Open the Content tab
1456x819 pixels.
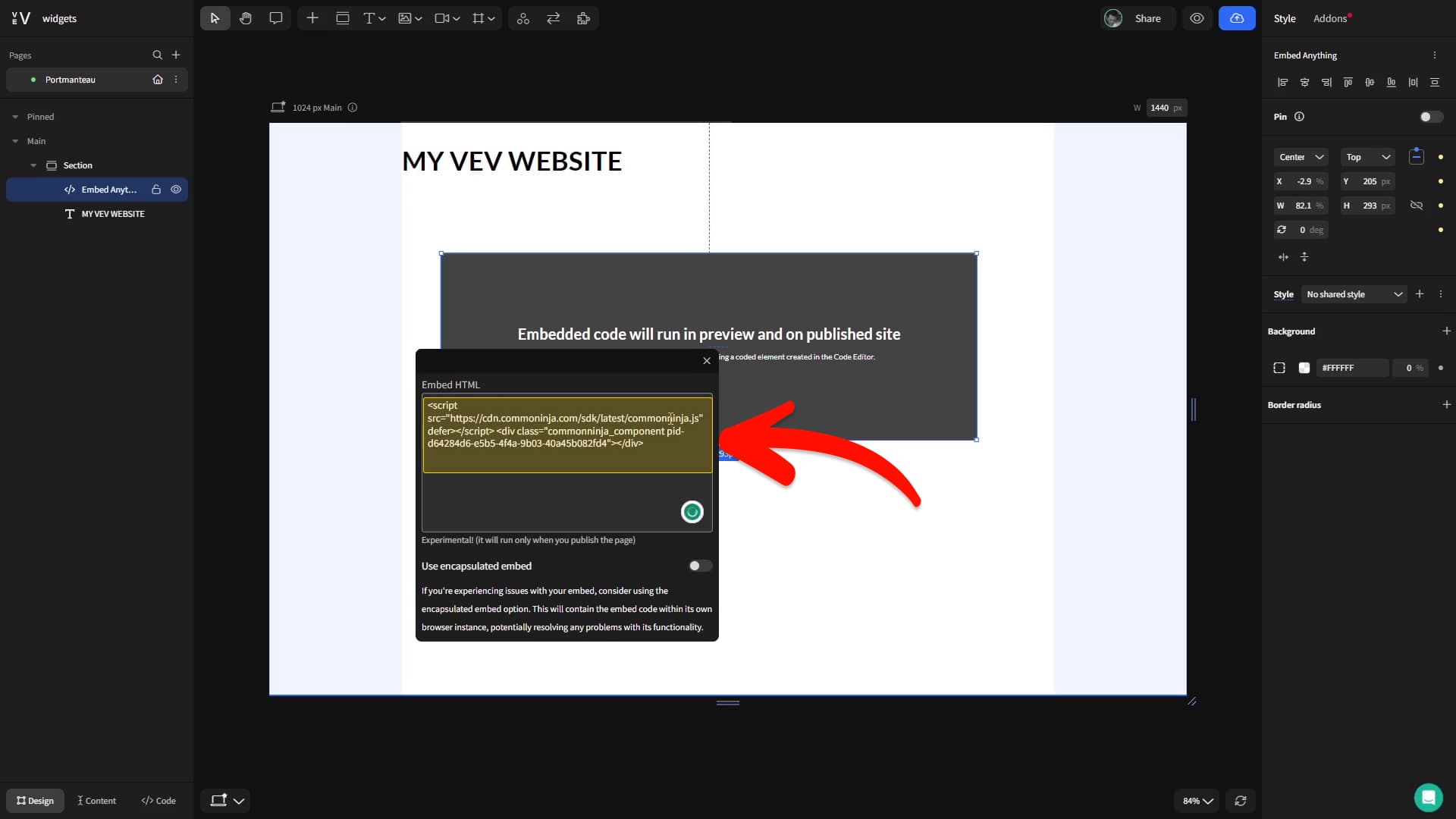click(96, 801)
